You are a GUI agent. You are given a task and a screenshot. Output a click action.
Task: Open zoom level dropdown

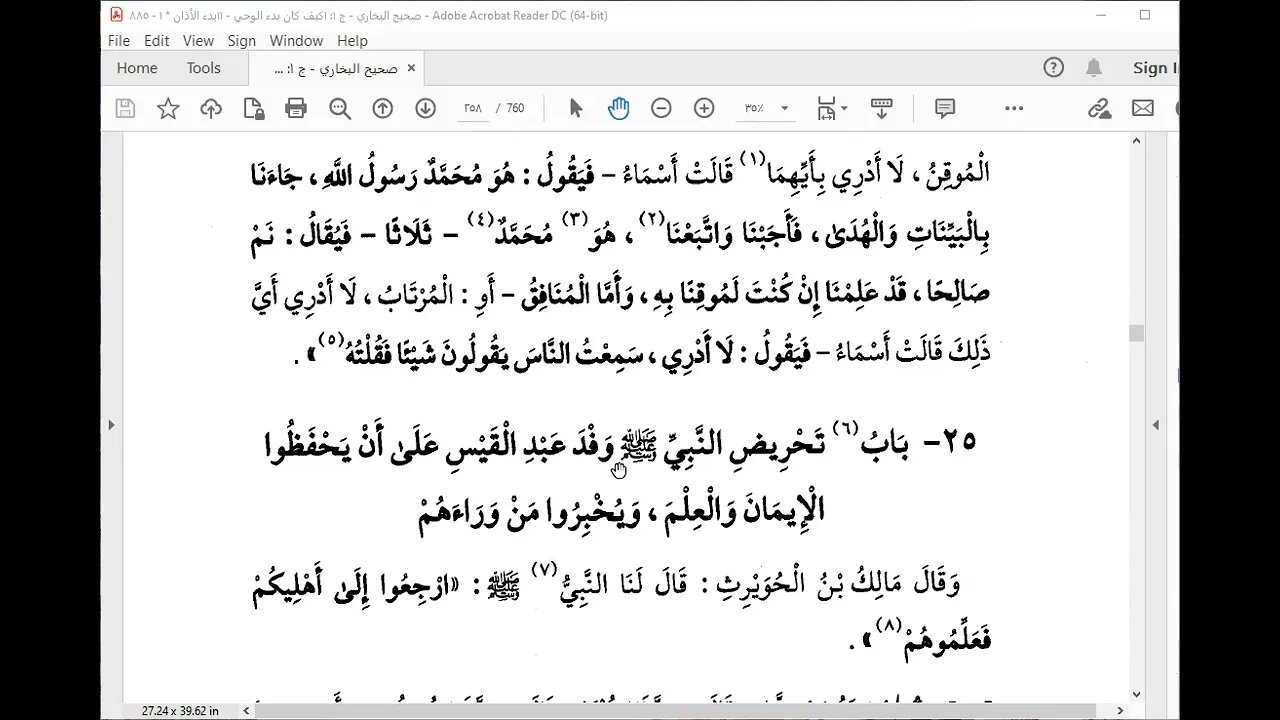pyautogui.click(x=784, y=109)
